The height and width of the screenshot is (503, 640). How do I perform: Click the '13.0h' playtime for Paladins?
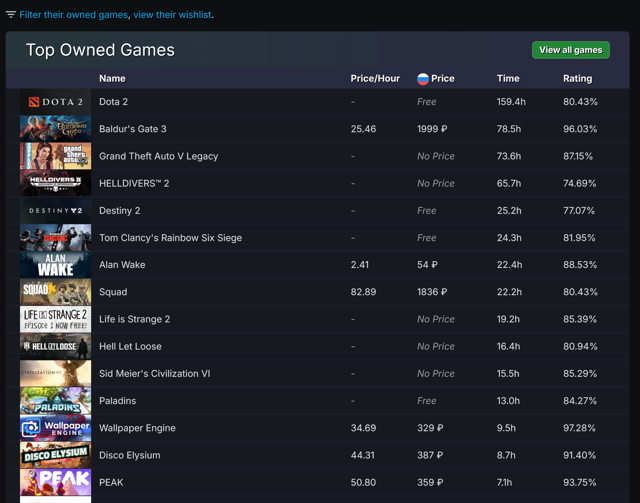coord(508,401)
